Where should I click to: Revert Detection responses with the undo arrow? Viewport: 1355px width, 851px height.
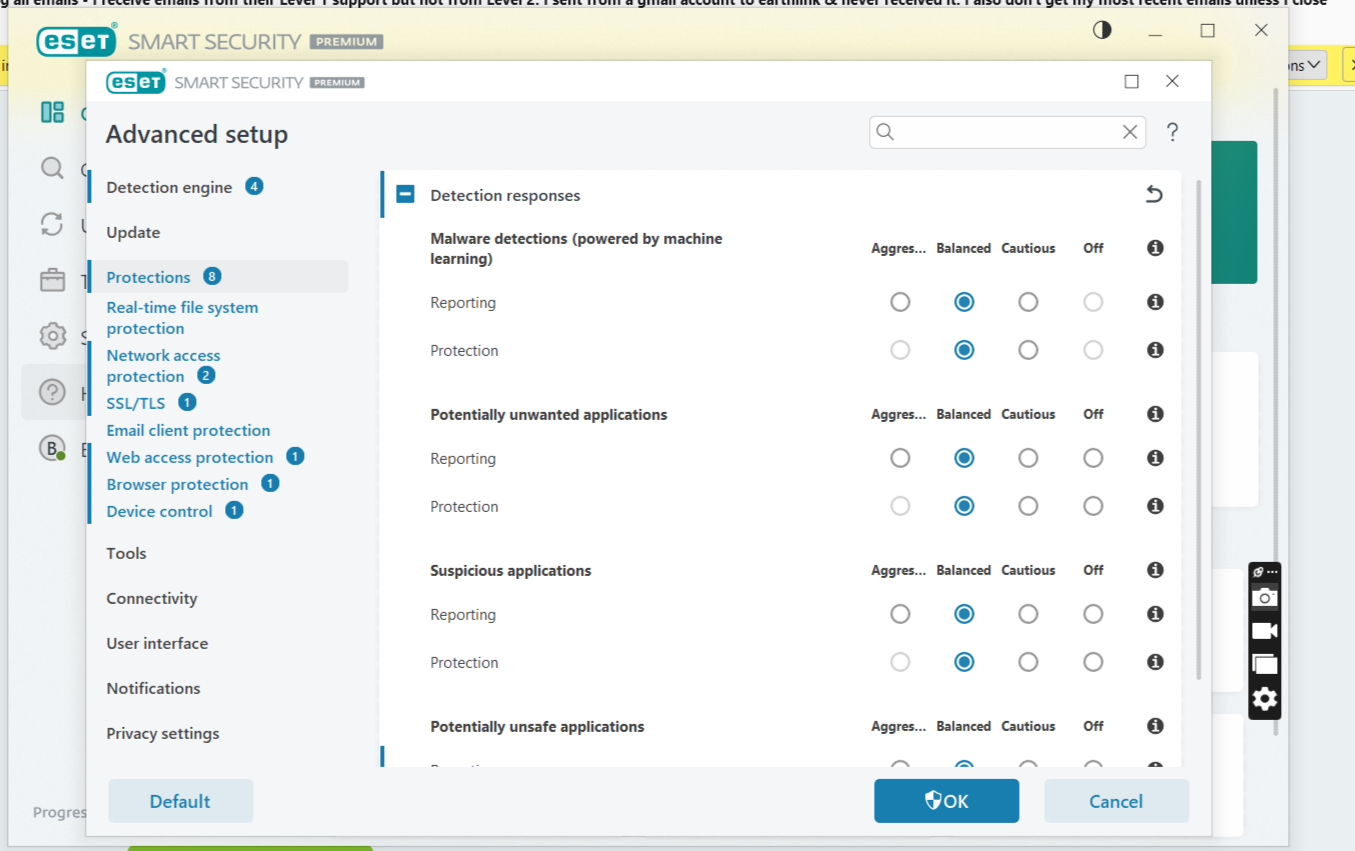pos(1154,195)
